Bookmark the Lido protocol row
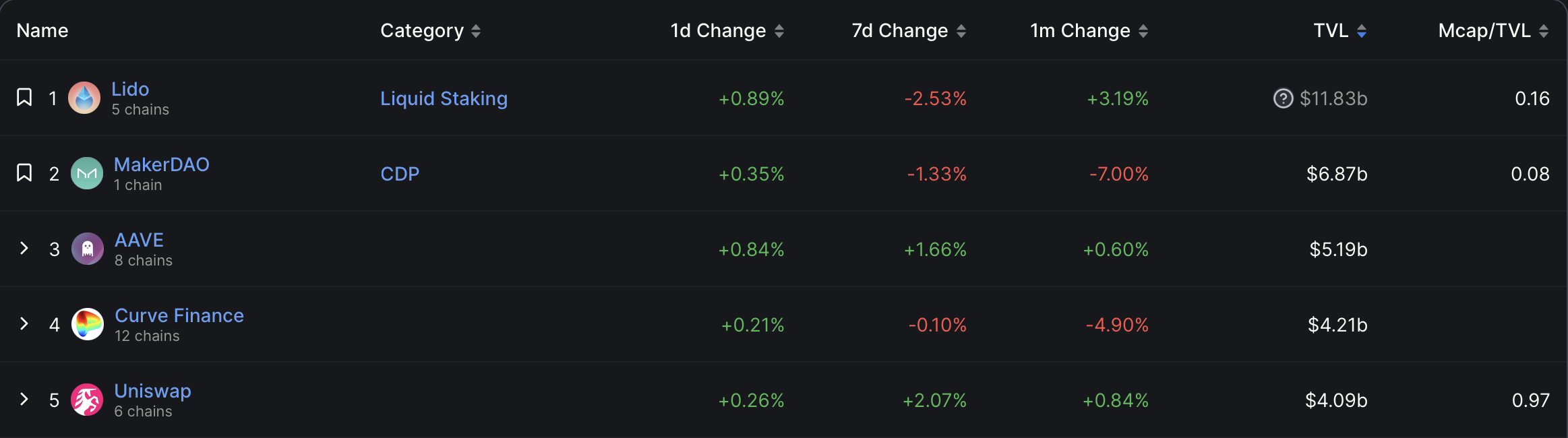This screenshot has width=1568, height=438. pos(24,98)
